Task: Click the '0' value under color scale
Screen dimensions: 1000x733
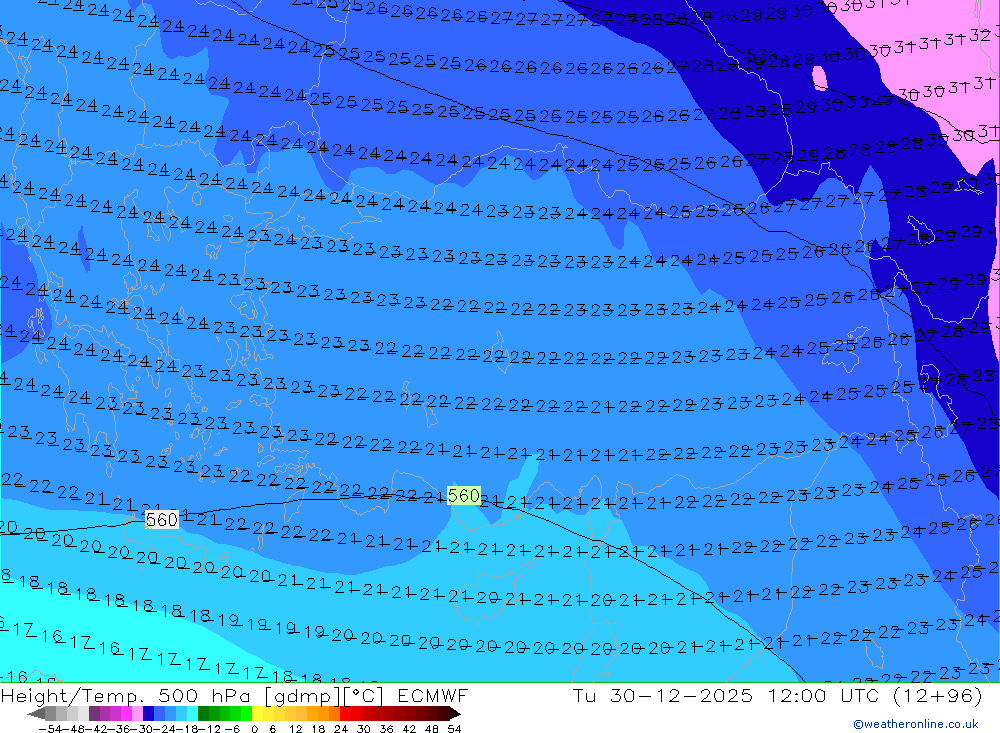Action: pos(254,729)
